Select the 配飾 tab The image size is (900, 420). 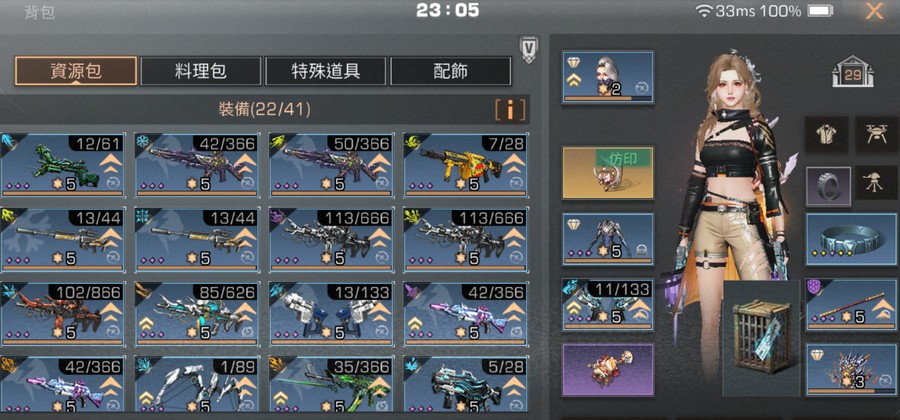click(x=451, y=71)
